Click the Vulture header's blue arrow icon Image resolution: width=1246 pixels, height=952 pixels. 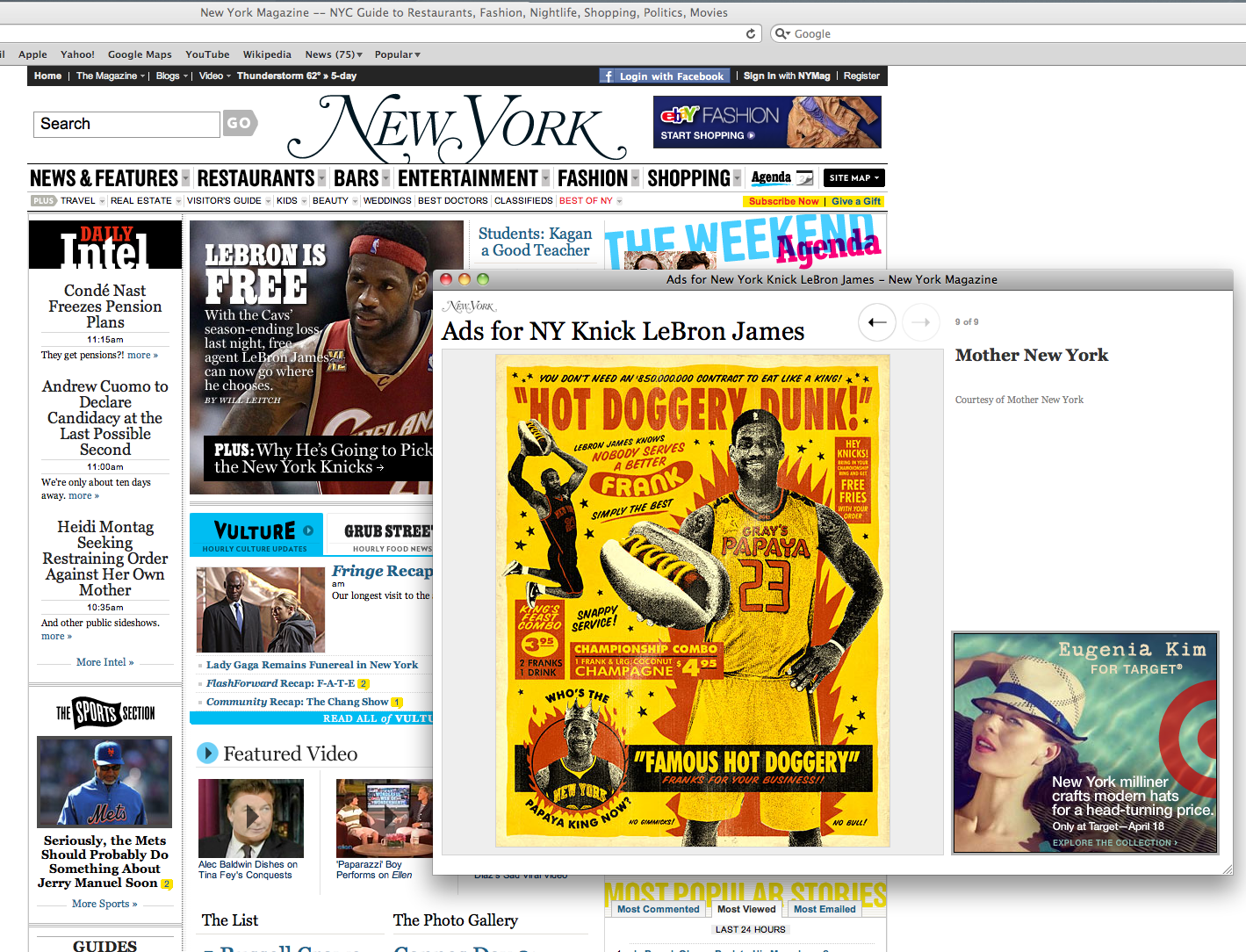(308, 530)
